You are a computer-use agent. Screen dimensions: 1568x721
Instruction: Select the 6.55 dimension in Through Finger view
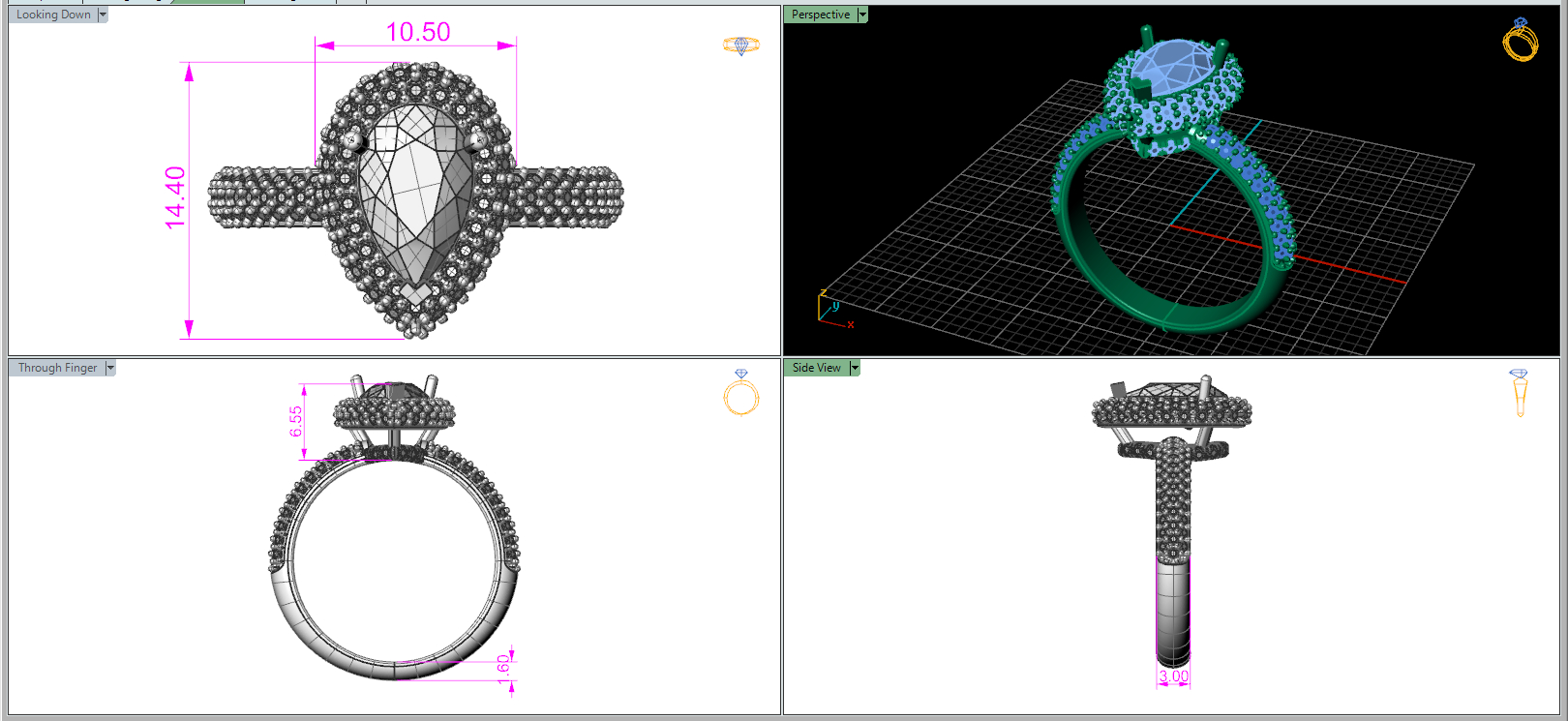point(296,421)
